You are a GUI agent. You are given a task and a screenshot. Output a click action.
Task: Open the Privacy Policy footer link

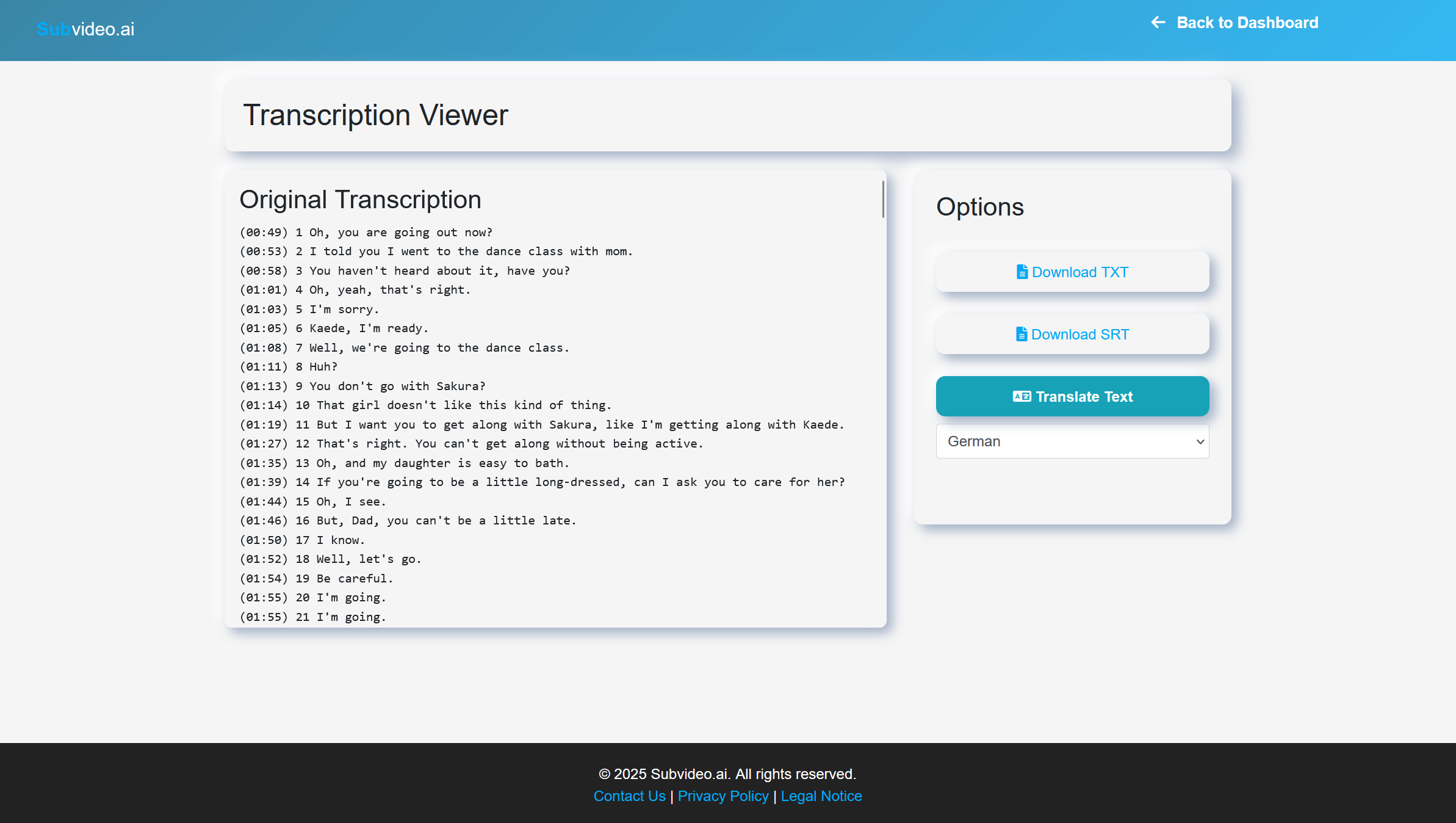(723, 796)
